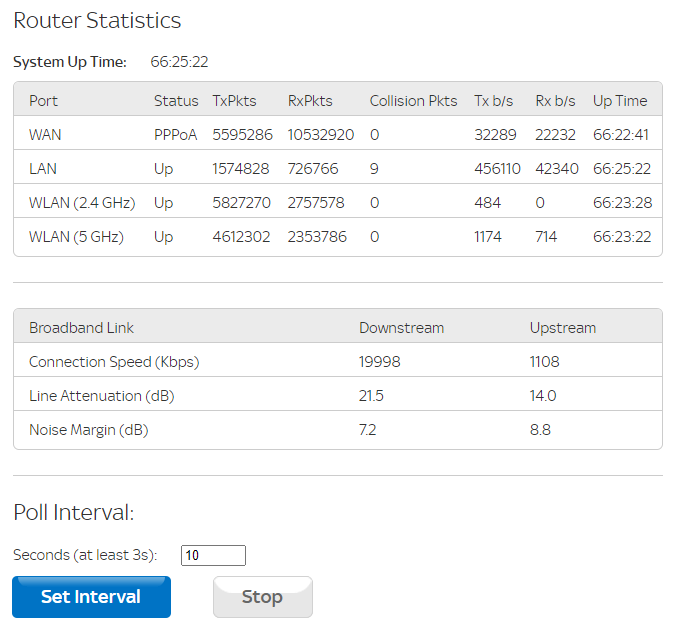Click the Noise Margin (dB) row label
The image size is (682, 642).
[88, 430]
